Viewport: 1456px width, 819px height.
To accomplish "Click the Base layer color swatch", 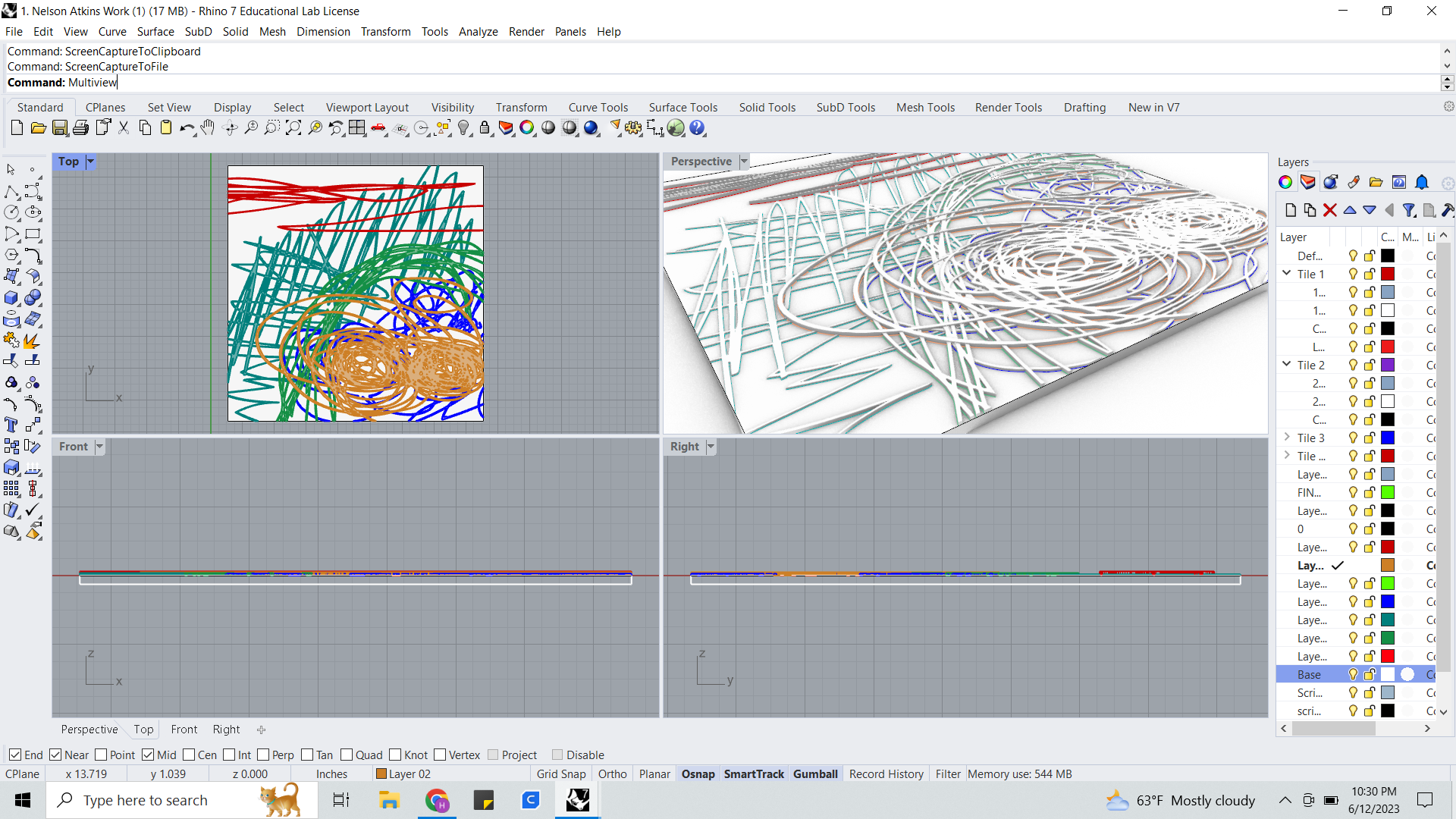I will point(1388,674).
